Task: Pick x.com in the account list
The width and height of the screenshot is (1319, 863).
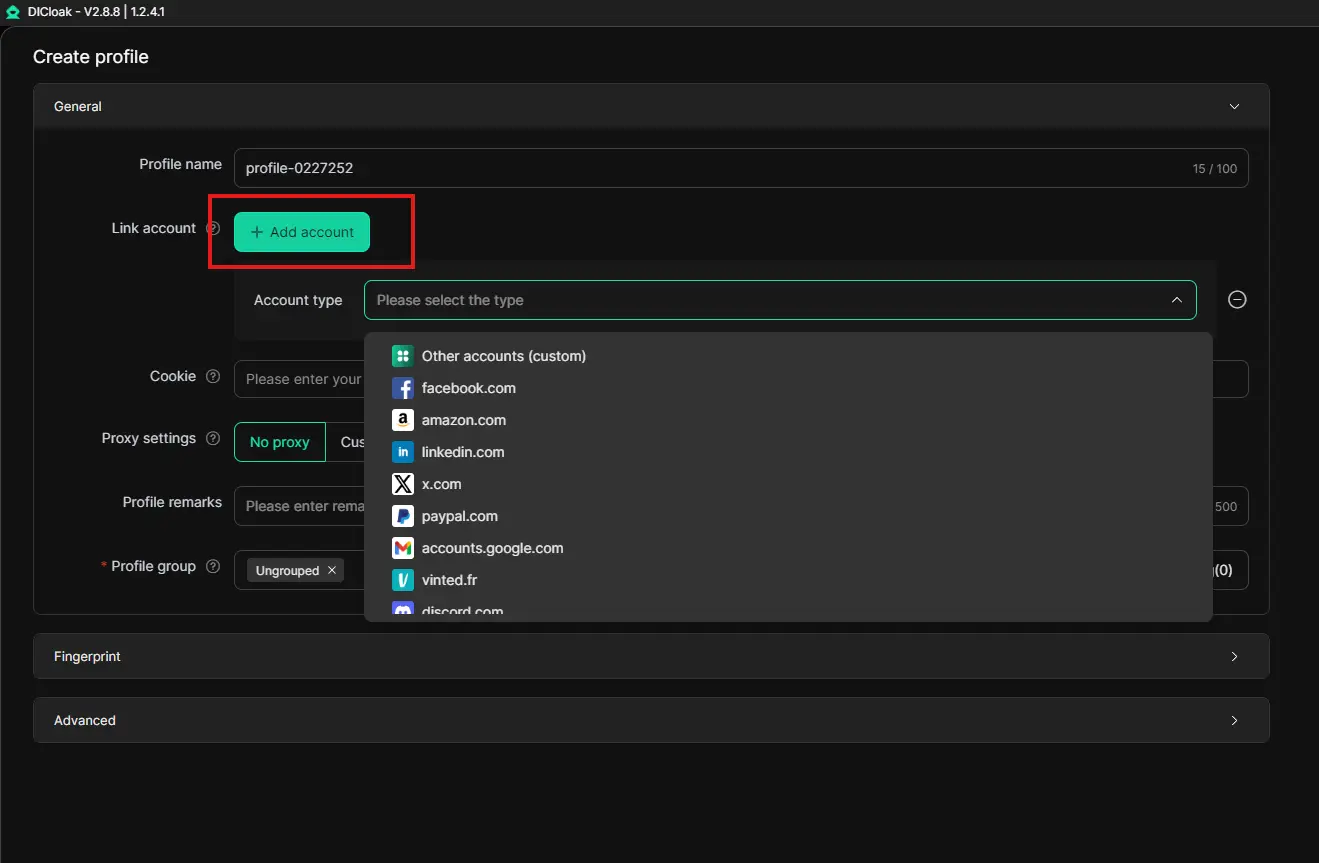Action: [441, 484]
